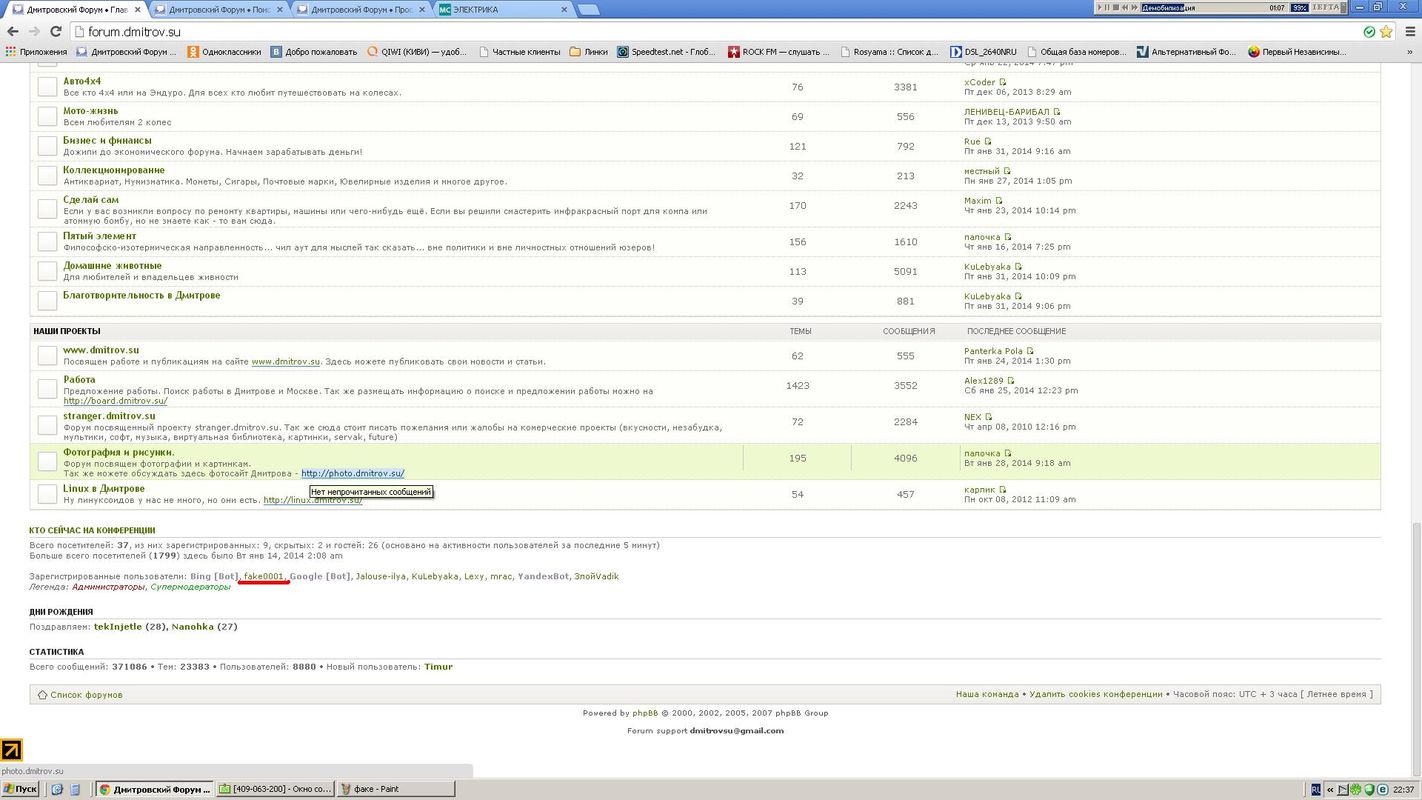View latest post icon next to xCoder

(x=1003, y=82)
